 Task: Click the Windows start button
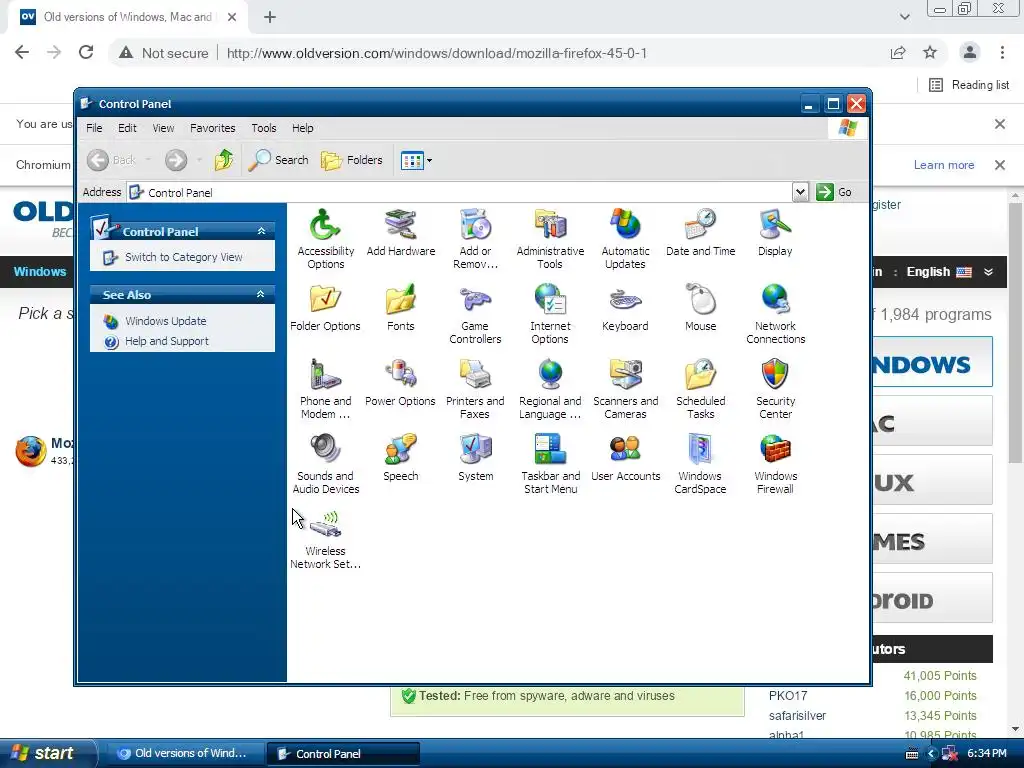coord(46,754)
